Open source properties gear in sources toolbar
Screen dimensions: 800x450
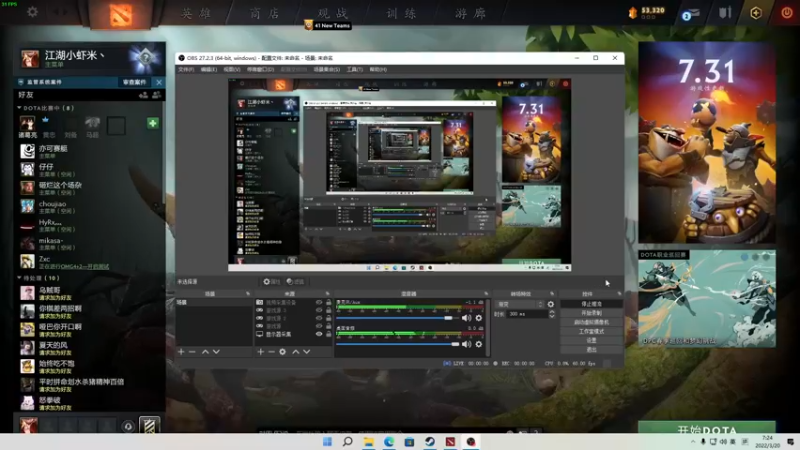[283, 352]
